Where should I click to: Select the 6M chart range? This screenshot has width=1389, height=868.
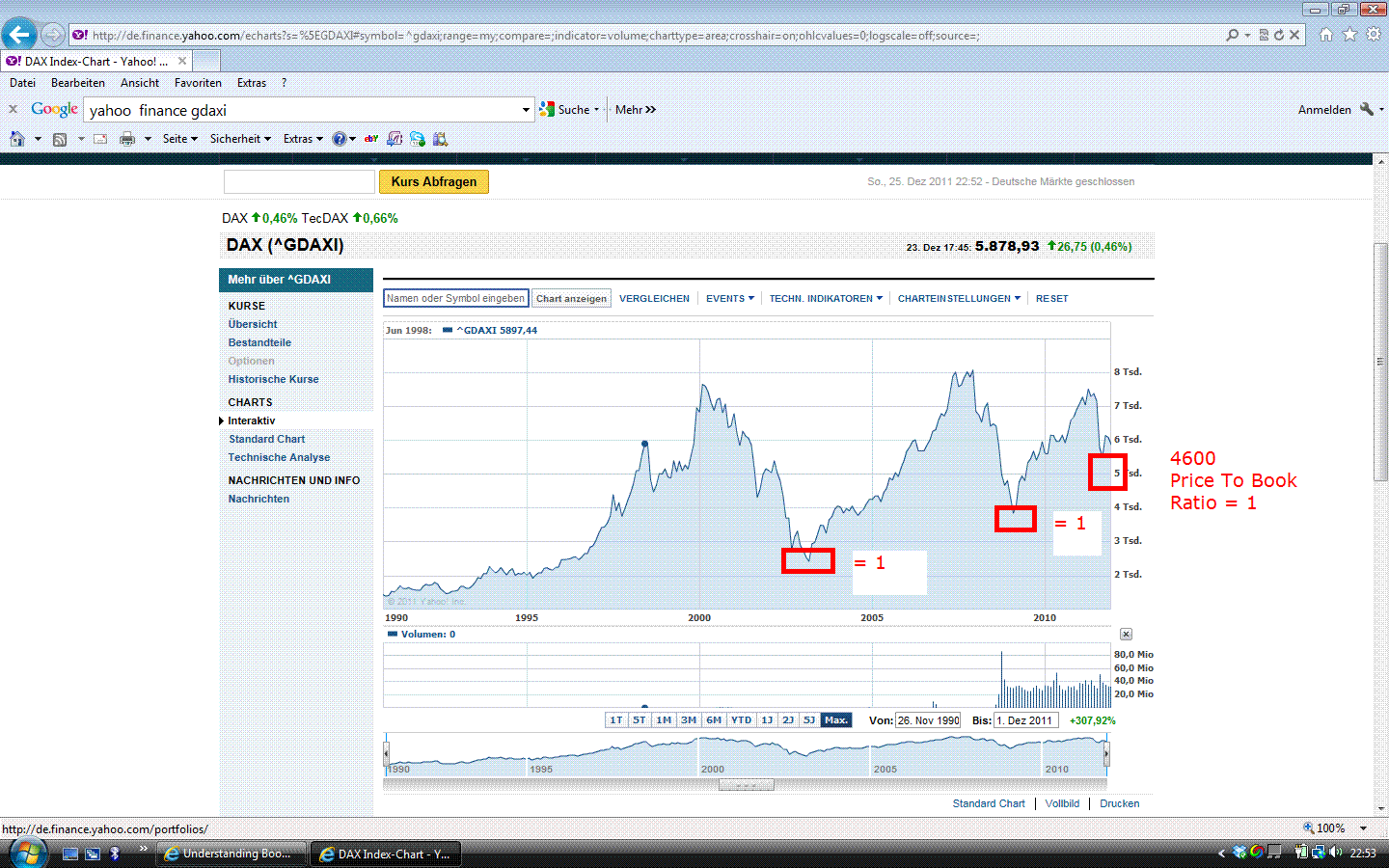(x=714, y=720)
